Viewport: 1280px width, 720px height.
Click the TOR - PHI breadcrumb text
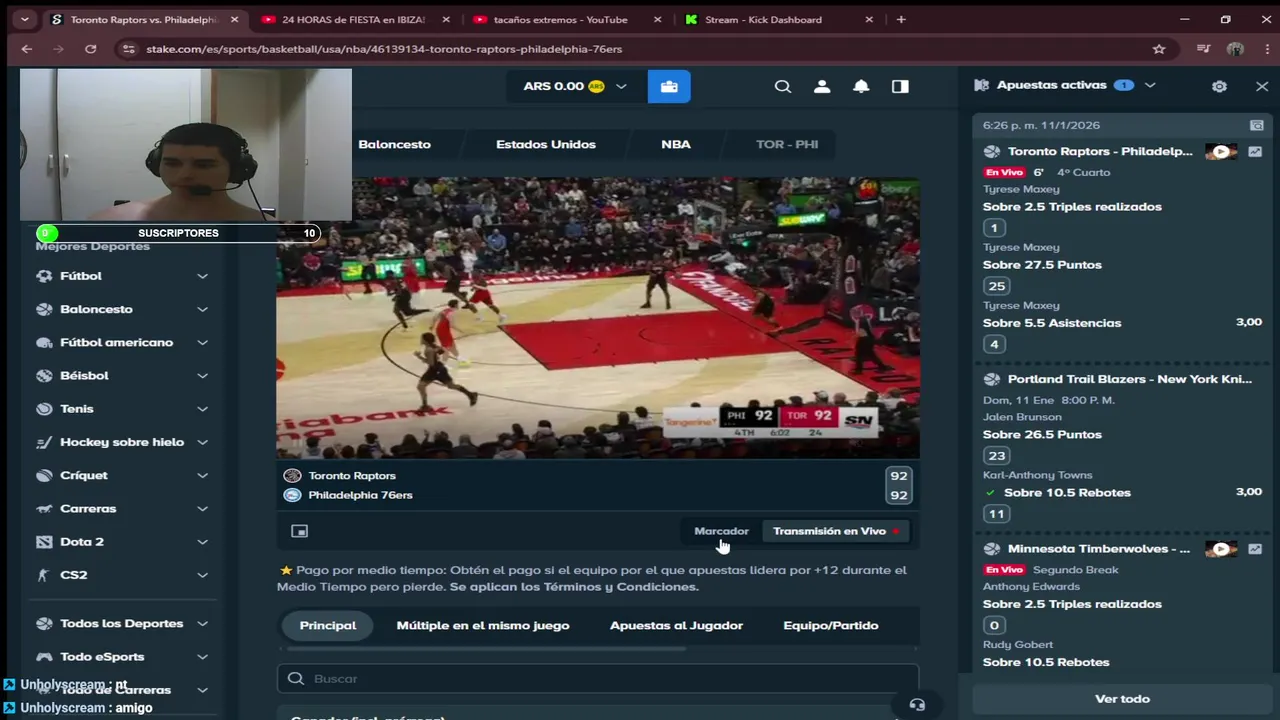[x=787, y=144]
